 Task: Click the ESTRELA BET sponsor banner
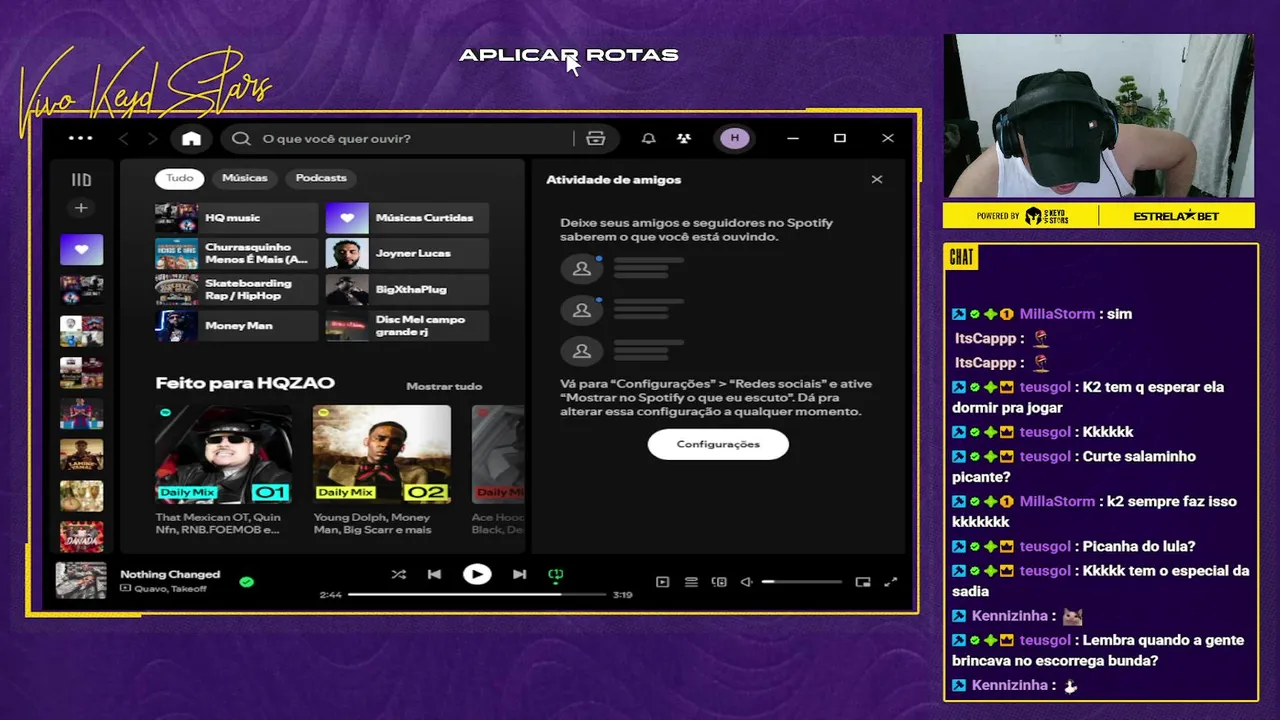point(1178,216)
